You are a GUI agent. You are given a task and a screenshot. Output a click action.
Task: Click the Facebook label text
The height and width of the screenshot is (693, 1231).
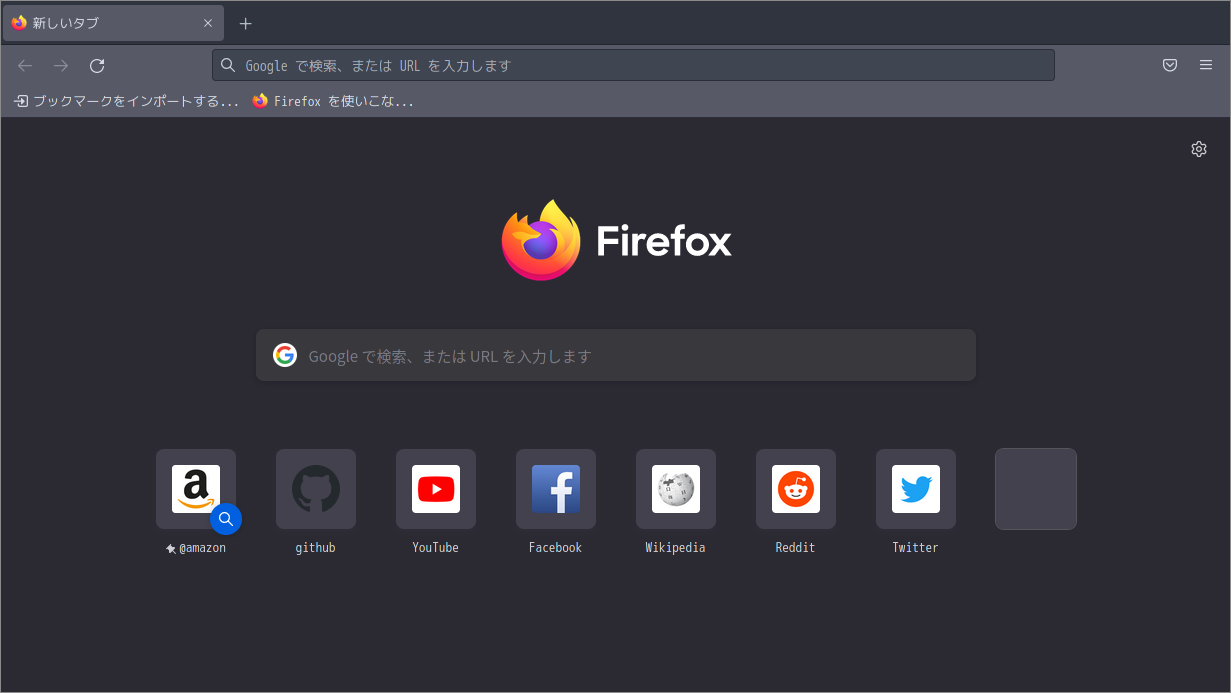pos(556,548)
